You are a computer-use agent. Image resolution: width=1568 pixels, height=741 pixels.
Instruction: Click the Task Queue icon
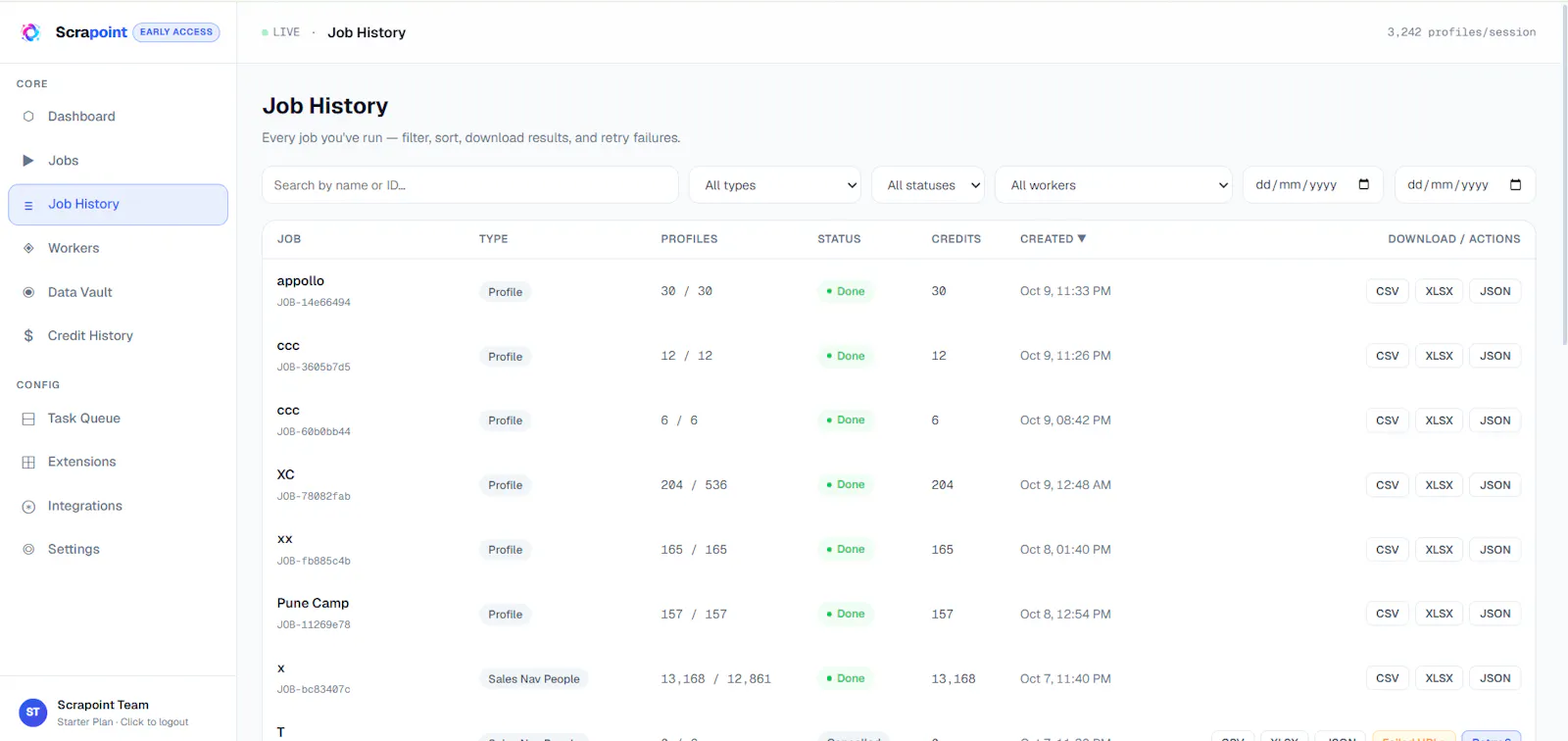tap(28, 419)
